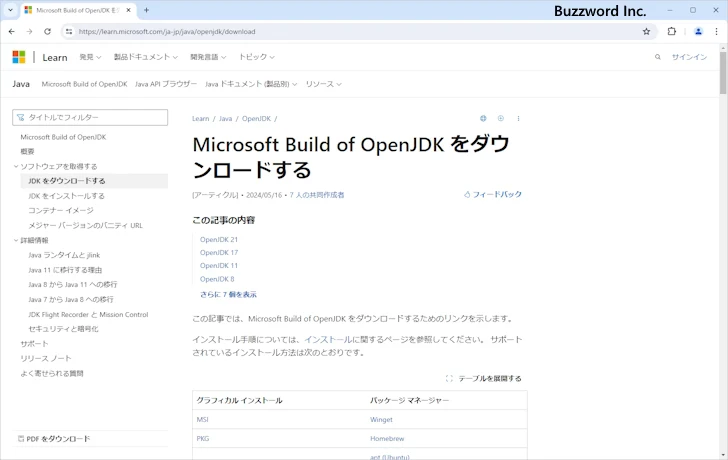The height and width of the screenshot is (460, 728).
Task: Open the 開発言語 dropdown menu
Action: point(208,57)
